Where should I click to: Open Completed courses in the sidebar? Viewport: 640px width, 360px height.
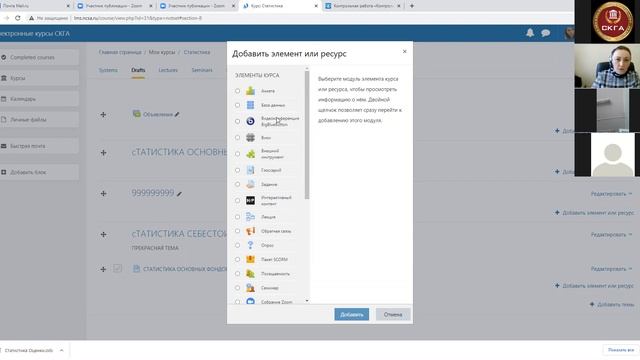pyautogui.click(x=39, y=58)
